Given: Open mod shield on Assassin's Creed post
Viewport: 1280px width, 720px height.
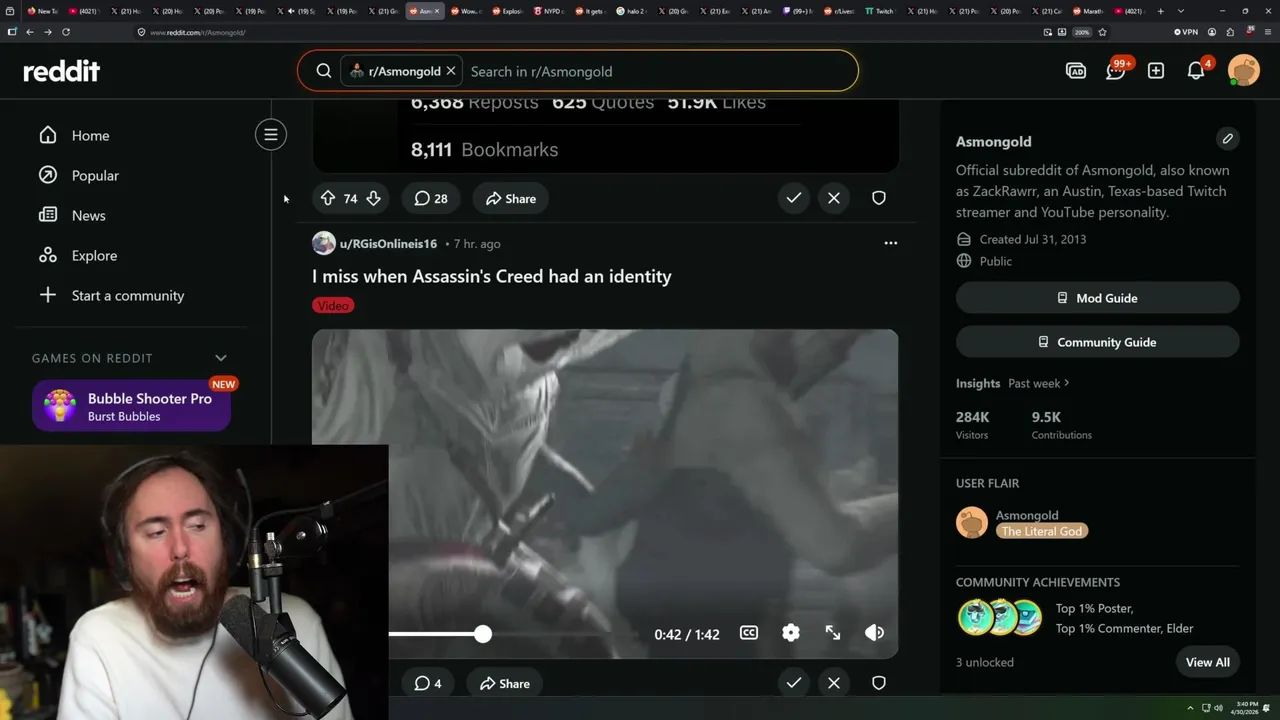Looking at the screenshot, I should pyautogui.click(x=879, y=683).
